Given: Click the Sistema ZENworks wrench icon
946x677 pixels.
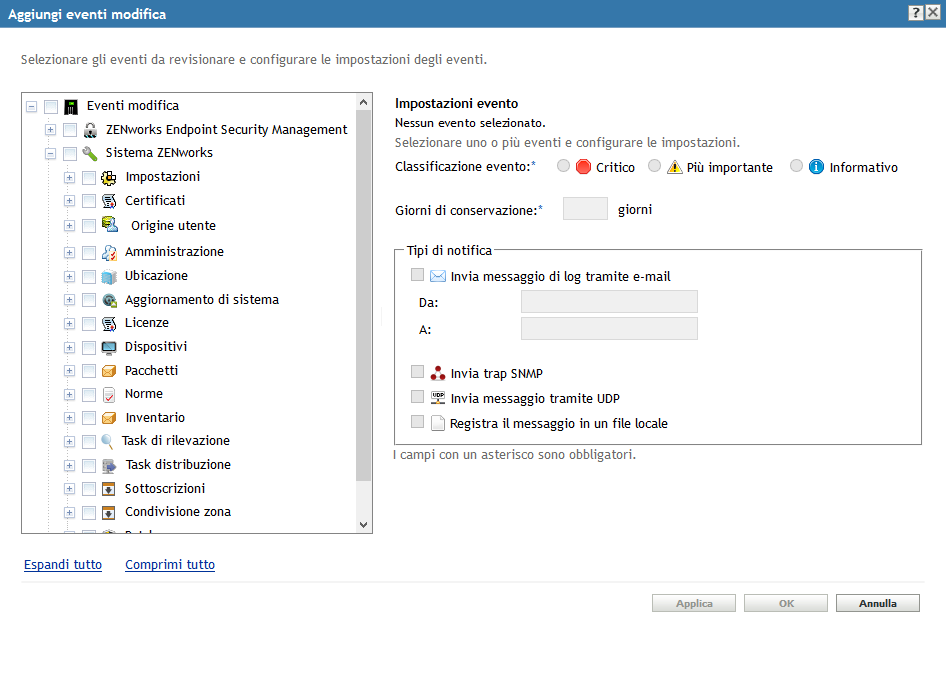Looking at the screenshot, I should click(x=90, y=154).
